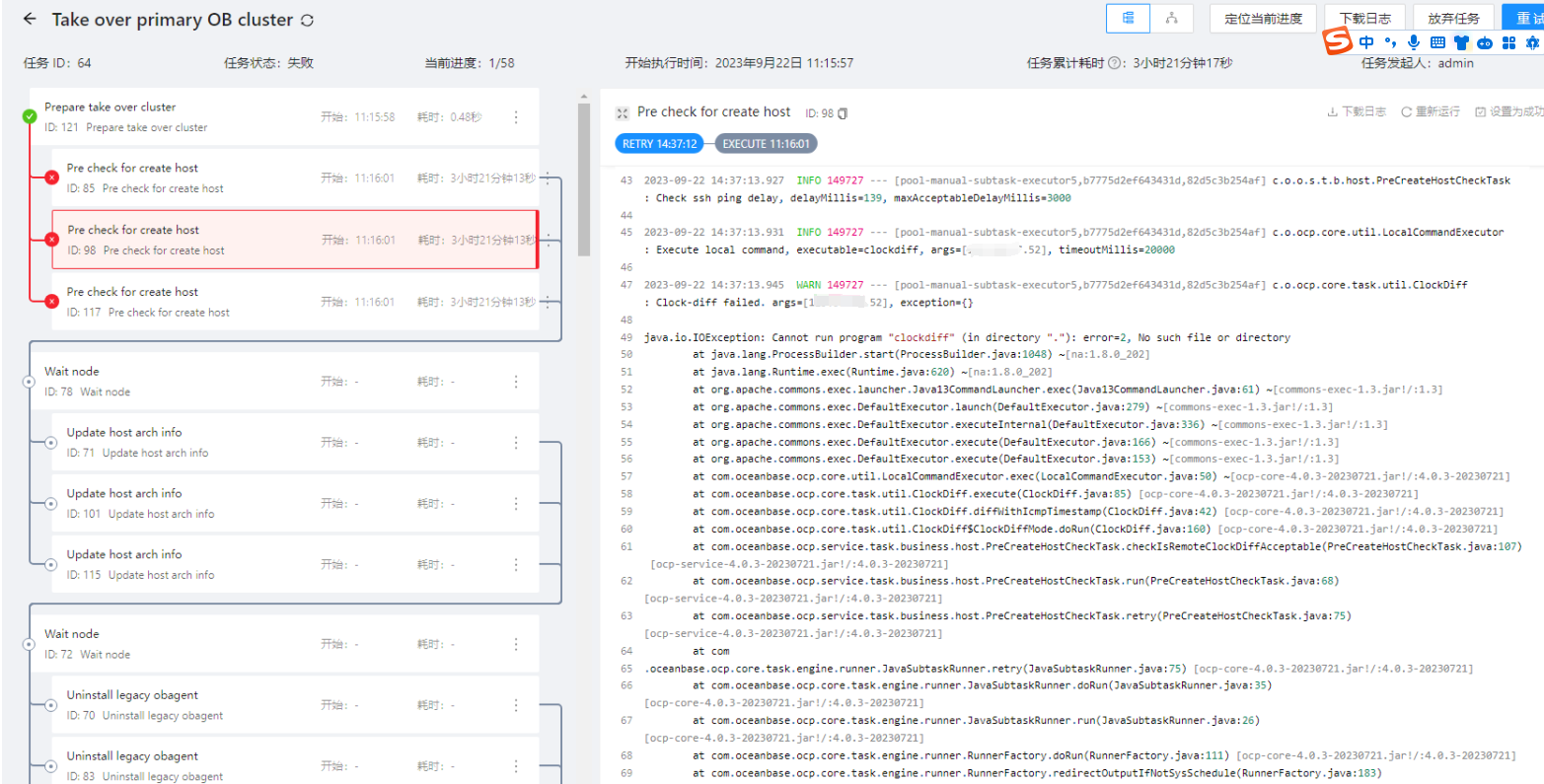Click the 放弃任务 button

tap(1453, 18)
